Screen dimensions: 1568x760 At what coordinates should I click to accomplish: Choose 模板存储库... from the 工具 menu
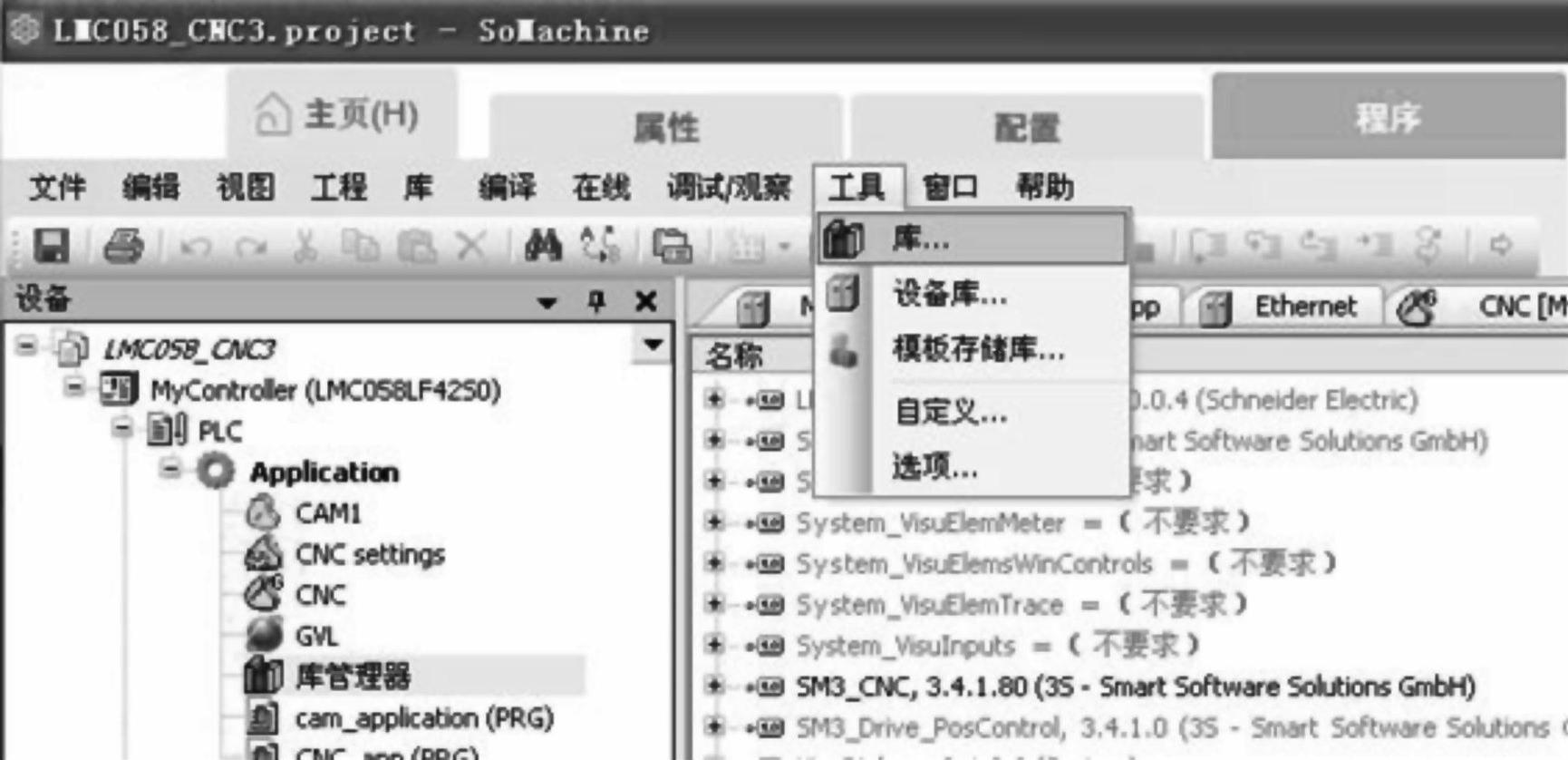click(x=972, y=348)
